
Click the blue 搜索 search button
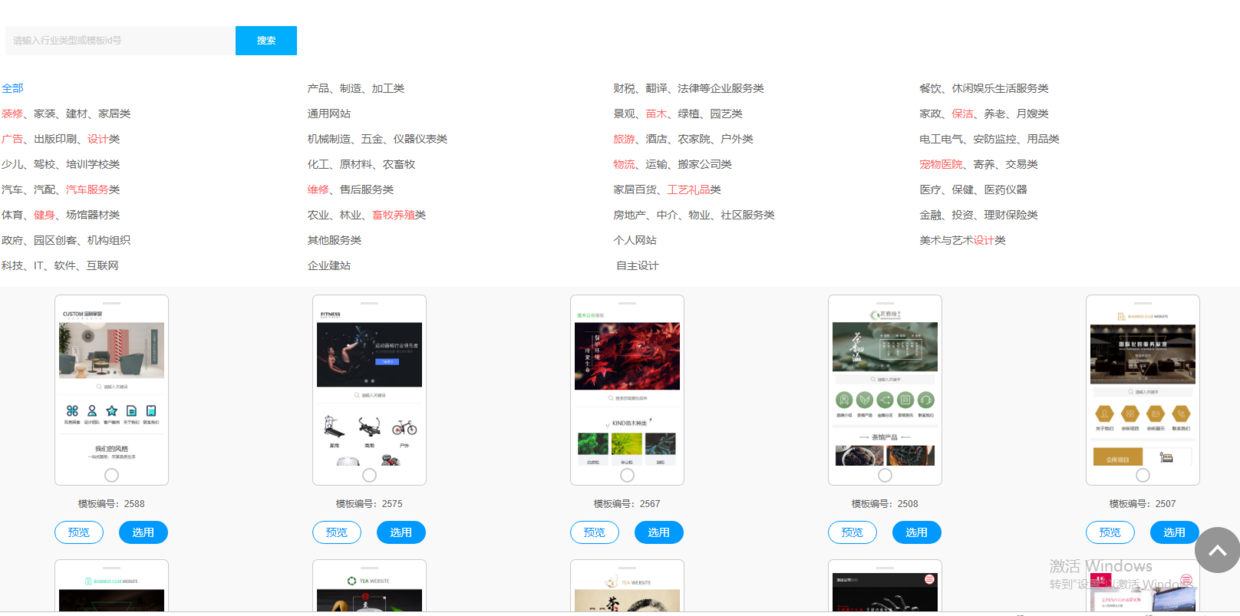click(266, 40)
